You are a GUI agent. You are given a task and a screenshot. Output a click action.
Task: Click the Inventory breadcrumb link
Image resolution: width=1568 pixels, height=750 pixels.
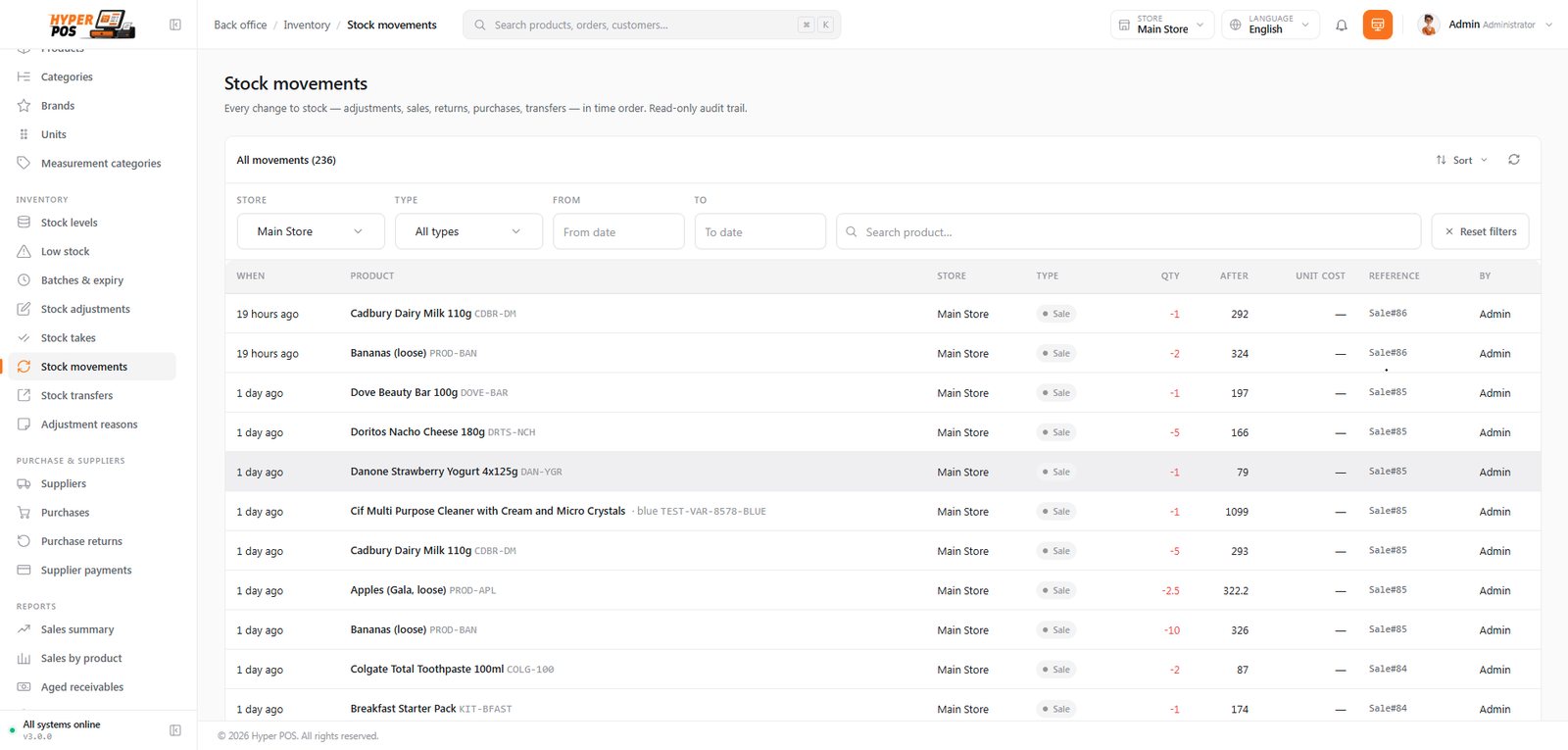coord(307,25)
